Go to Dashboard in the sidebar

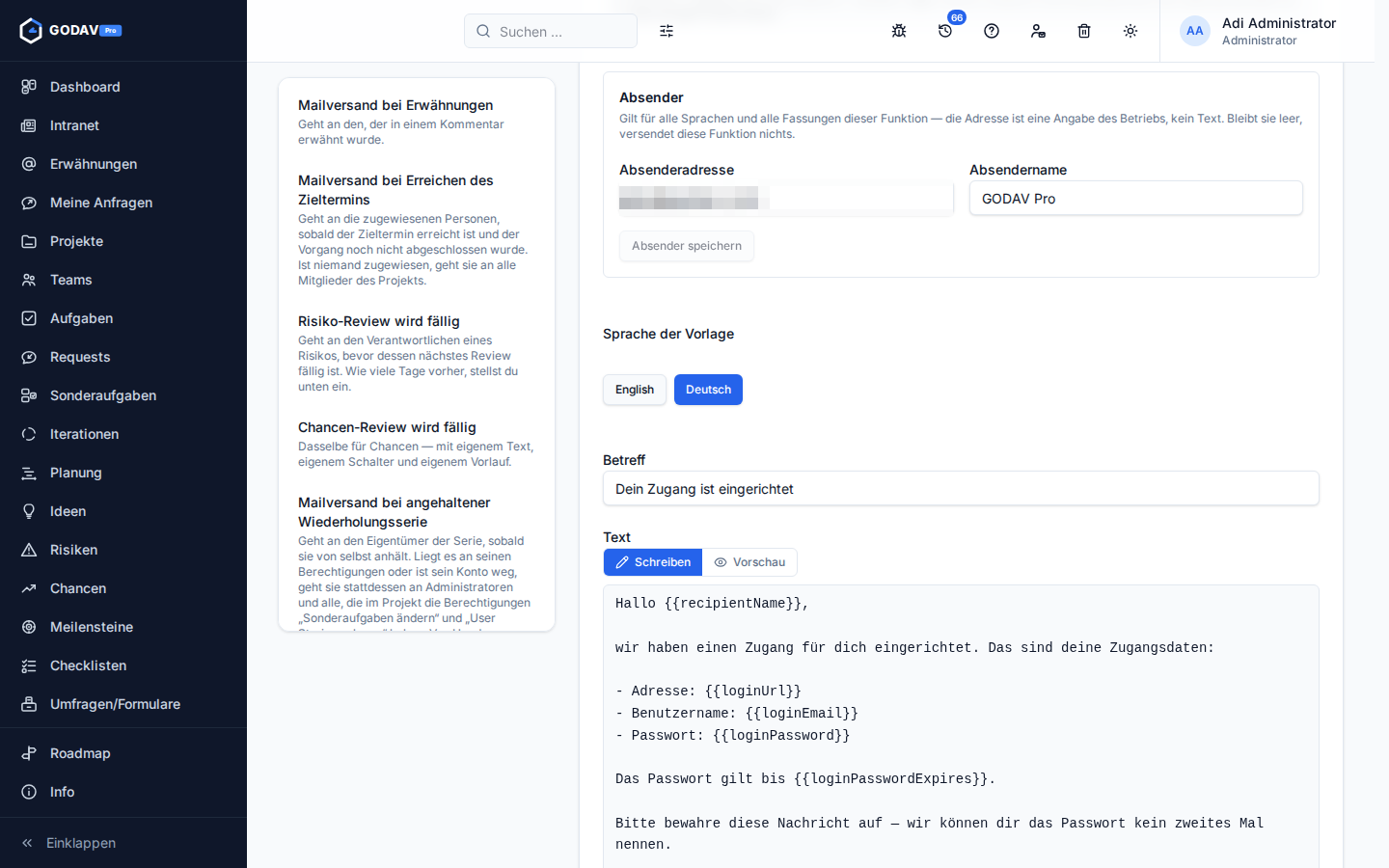click(x=123, y=87)
